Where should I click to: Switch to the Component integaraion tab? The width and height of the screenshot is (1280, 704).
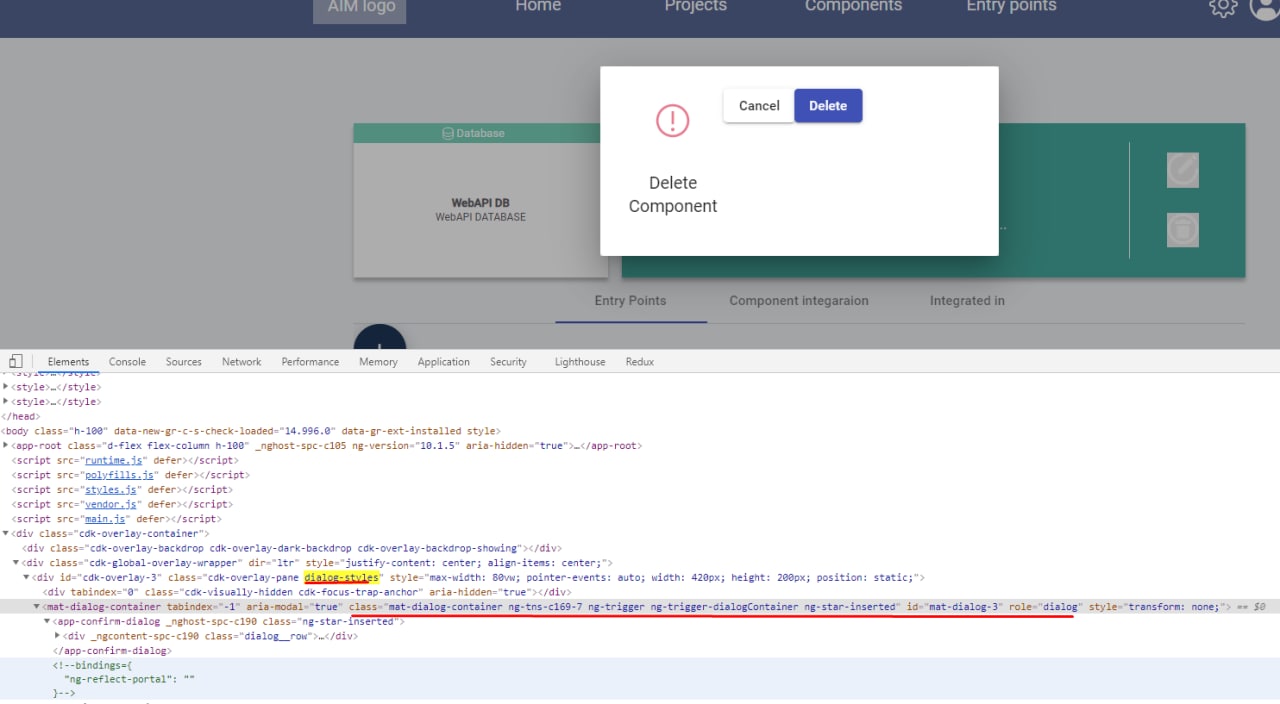(x=799, y=301)
